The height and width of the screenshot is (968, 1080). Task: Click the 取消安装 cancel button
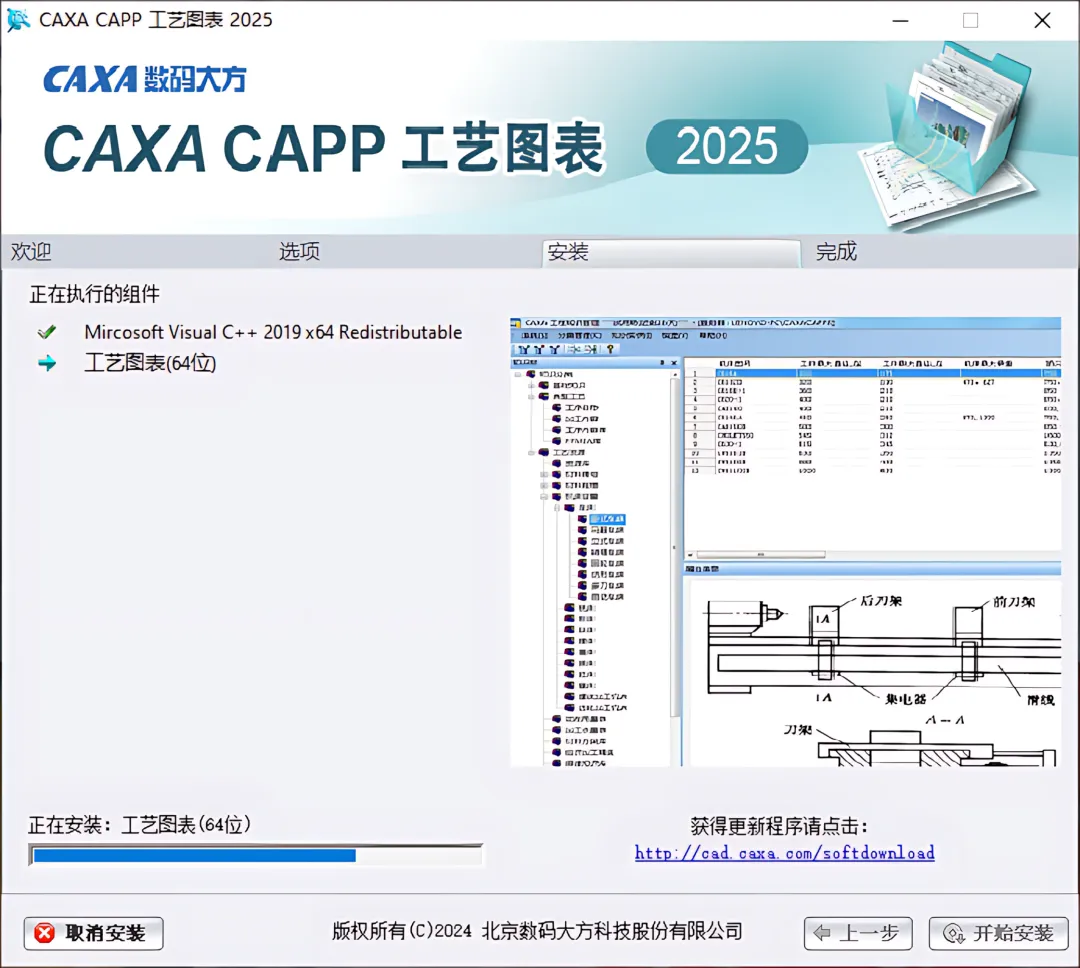pyautogui.click(x=94, y=934)
